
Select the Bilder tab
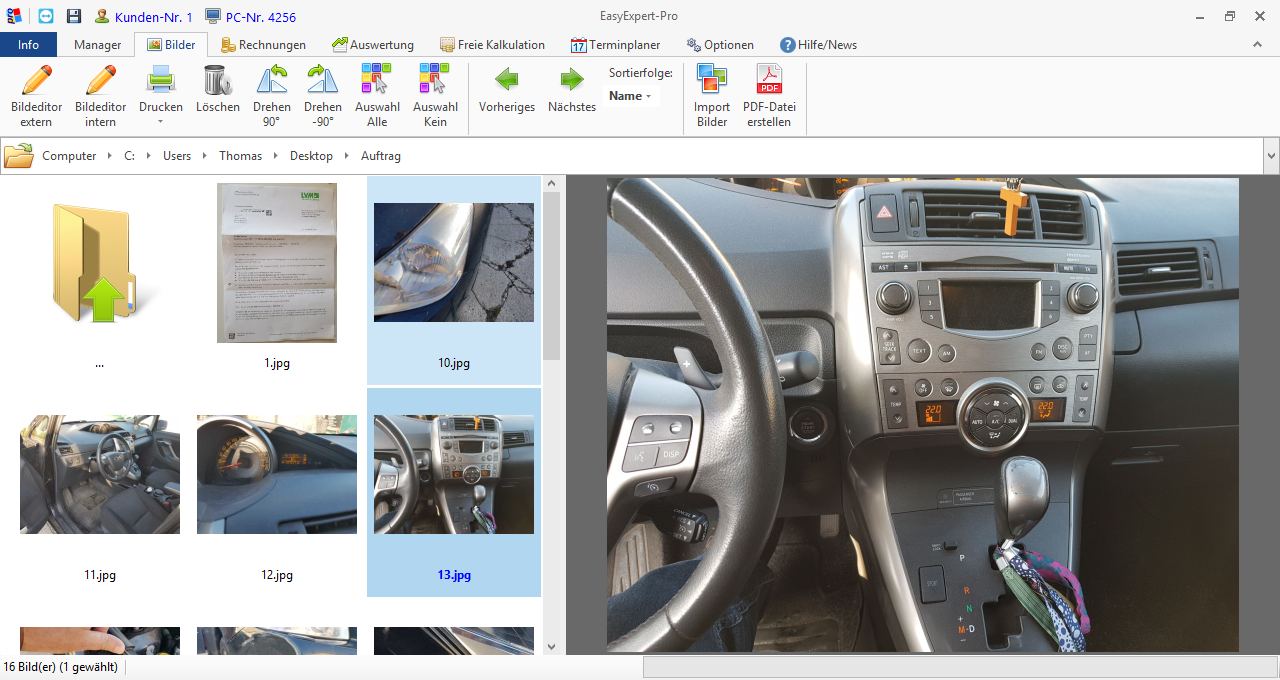172,45
